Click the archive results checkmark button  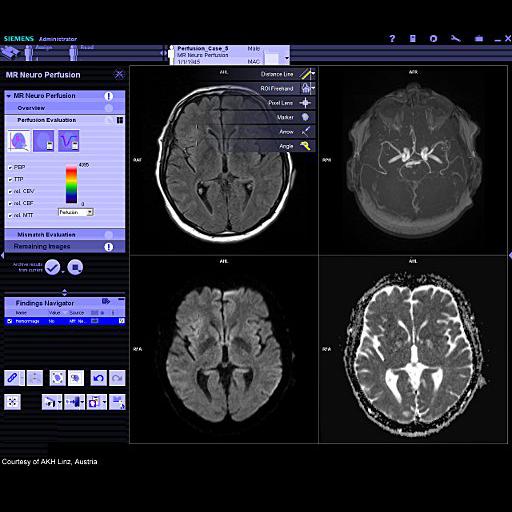click(53, 267)
